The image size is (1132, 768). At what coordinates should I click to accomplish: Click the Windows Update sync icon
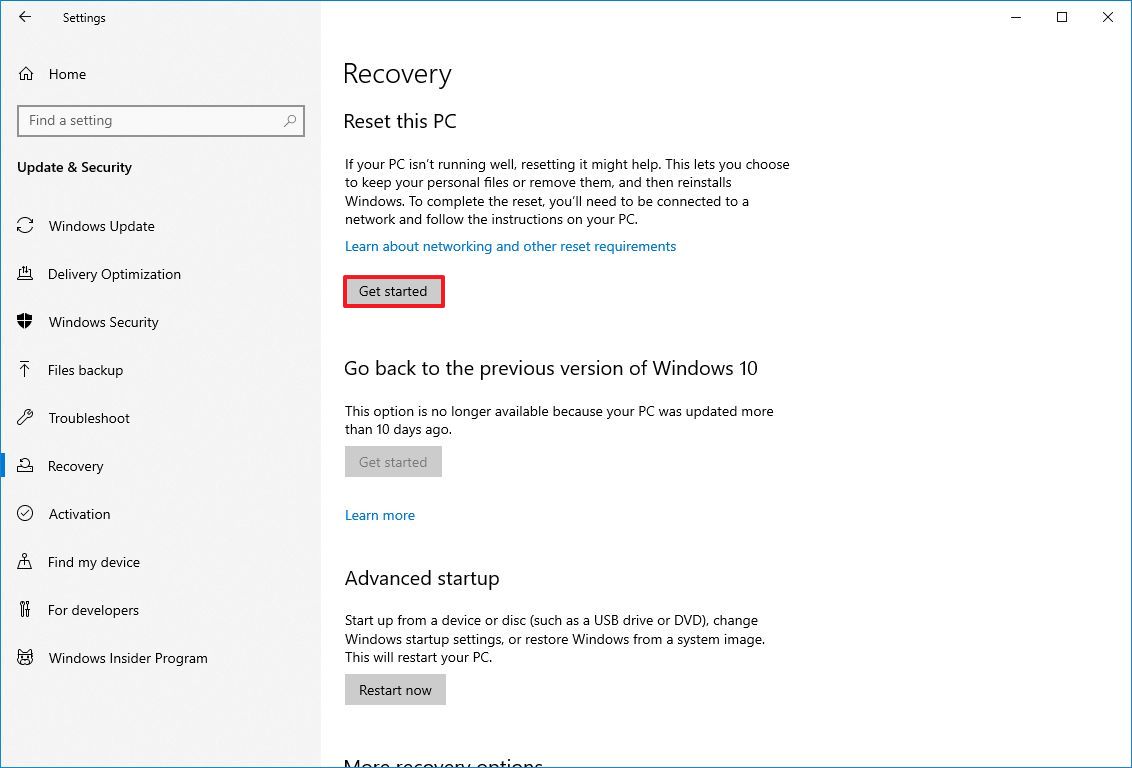click(26, 226)
